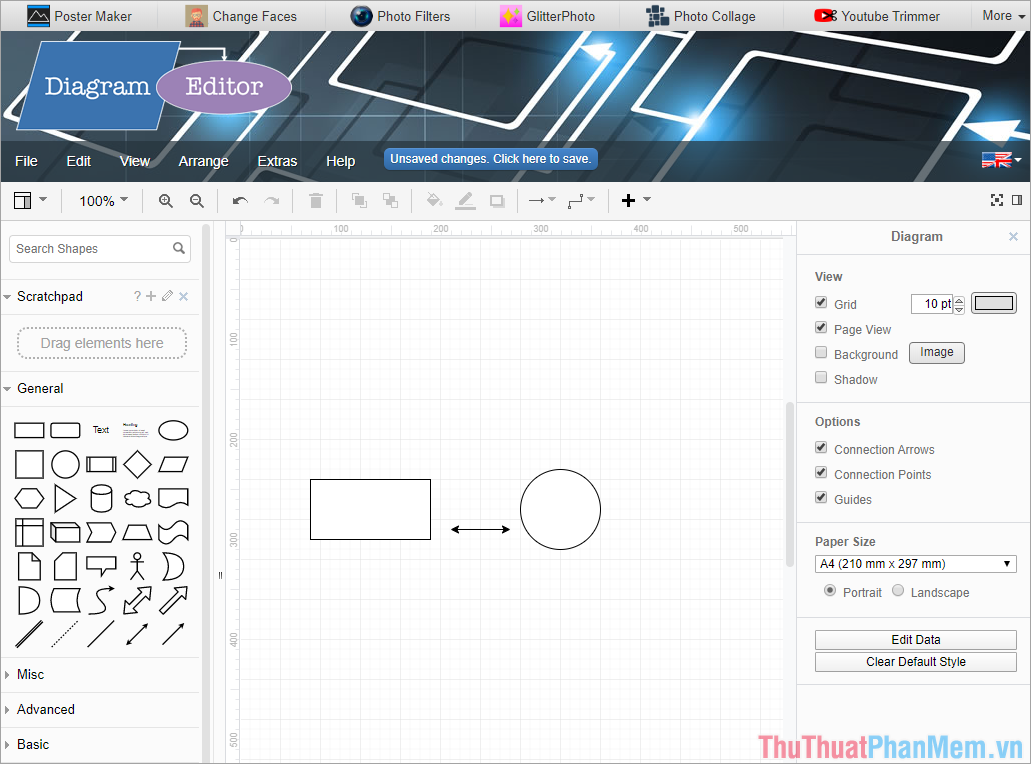Open the Fill Color tool
1031x764 pixels.
tap(434, 200)
